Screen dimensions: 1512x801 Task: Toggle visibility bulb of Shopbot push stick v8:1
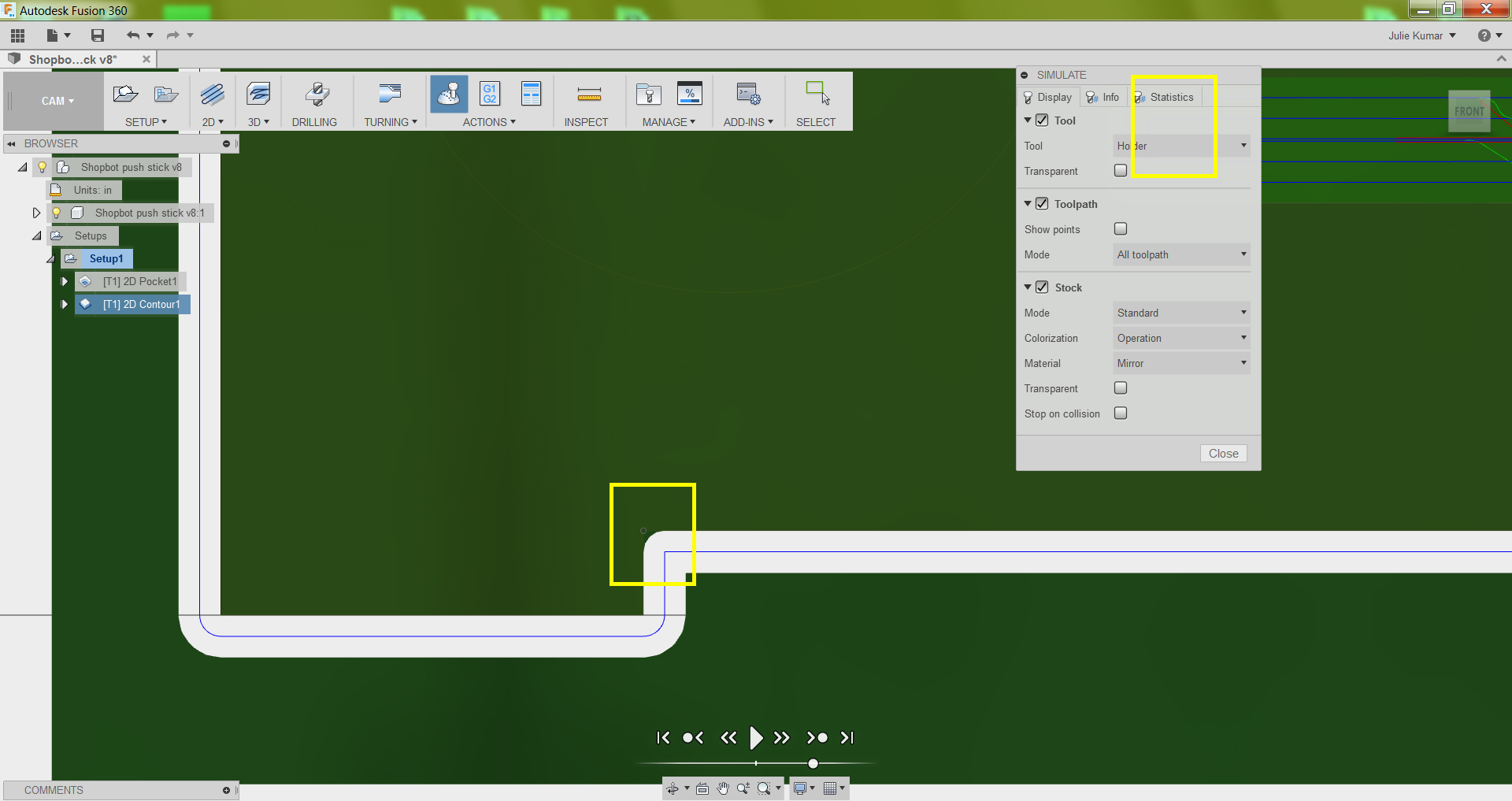[57, 213]
